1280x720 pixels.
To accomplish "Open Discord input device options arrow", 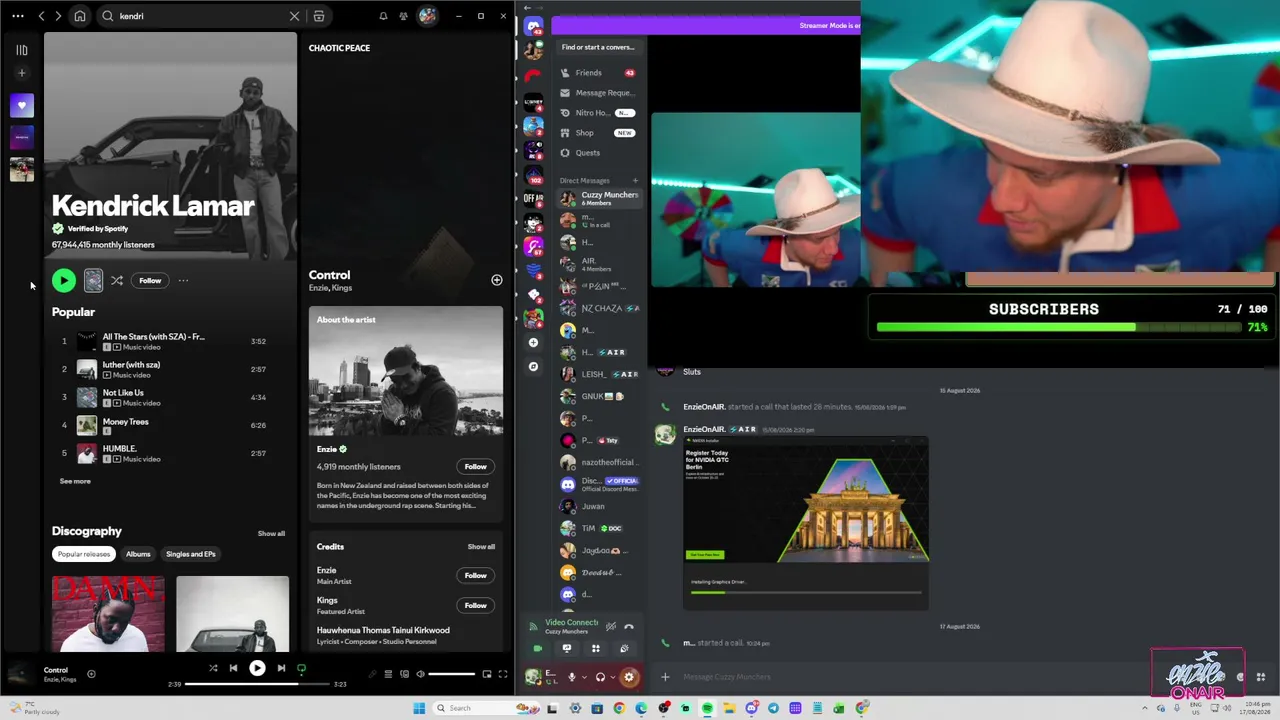I will point(583,677).
